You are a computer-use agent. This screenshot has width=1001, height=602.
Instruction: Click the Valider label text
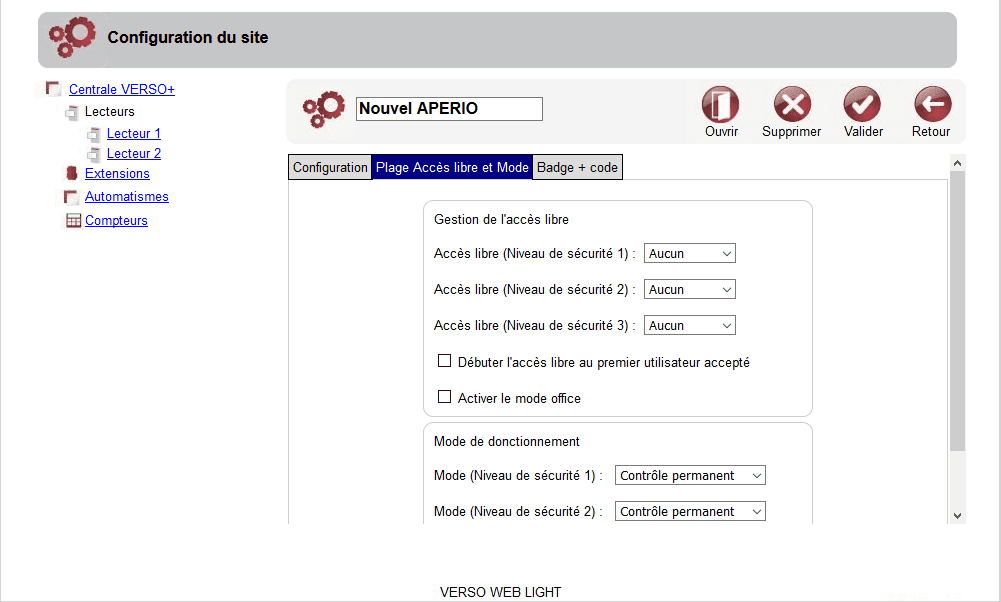pos(863,132)
